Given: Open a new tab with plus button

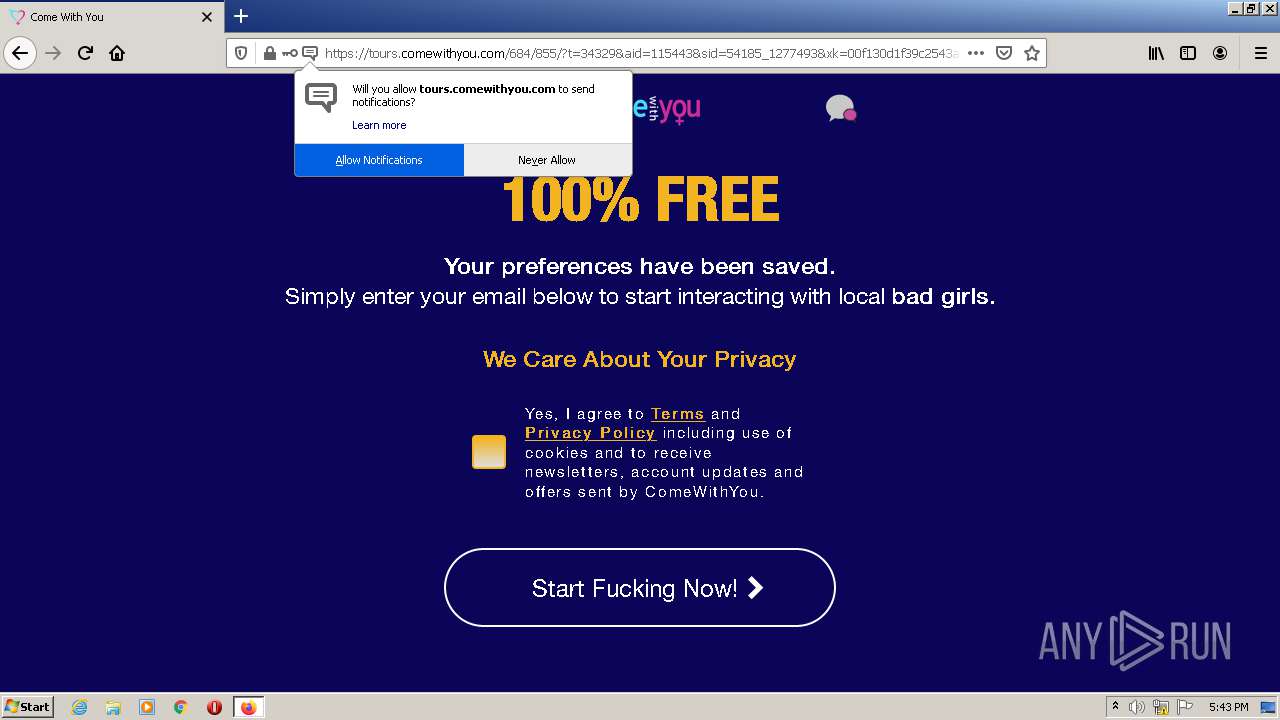Looking at the screenshot, I should [241, 16].
